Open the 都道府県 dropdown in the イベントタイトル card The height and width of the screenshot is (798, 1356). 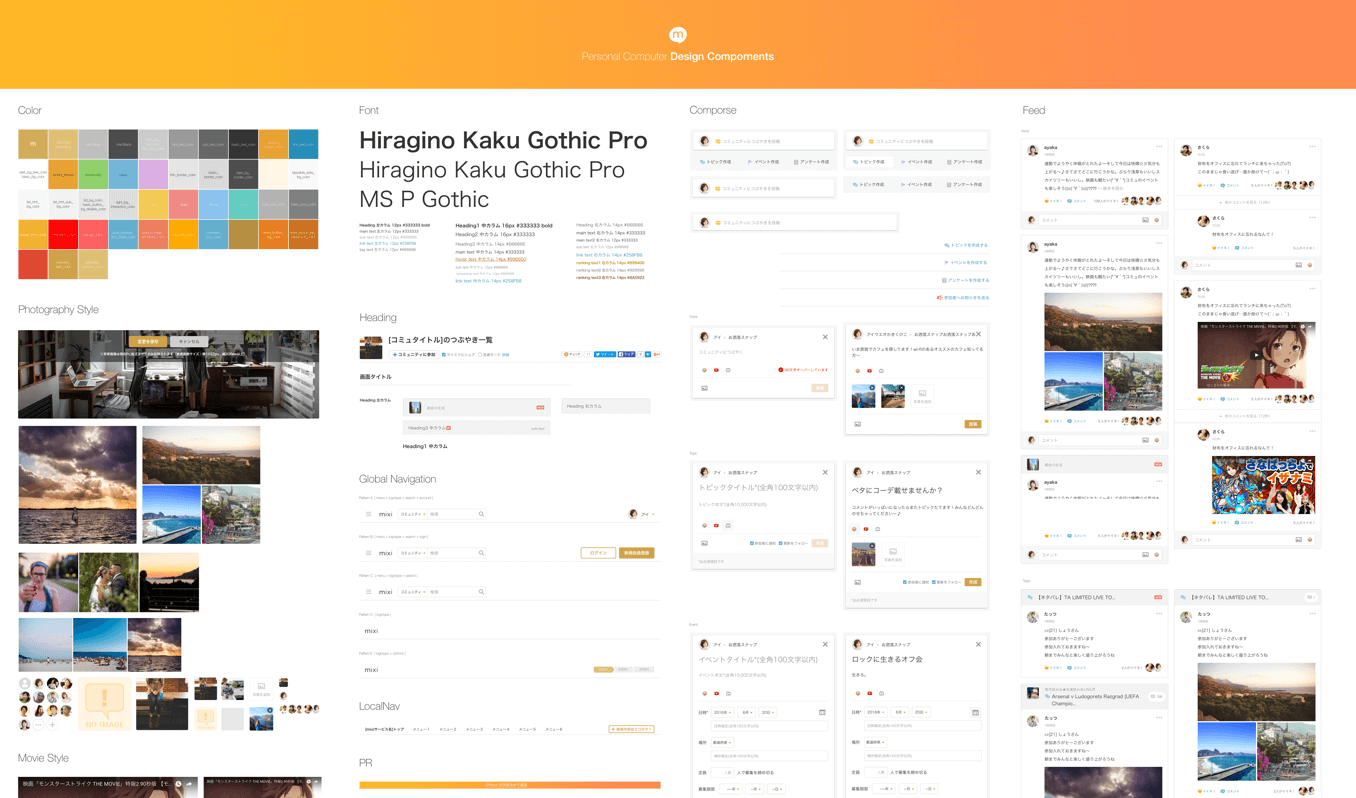point(722,742)
